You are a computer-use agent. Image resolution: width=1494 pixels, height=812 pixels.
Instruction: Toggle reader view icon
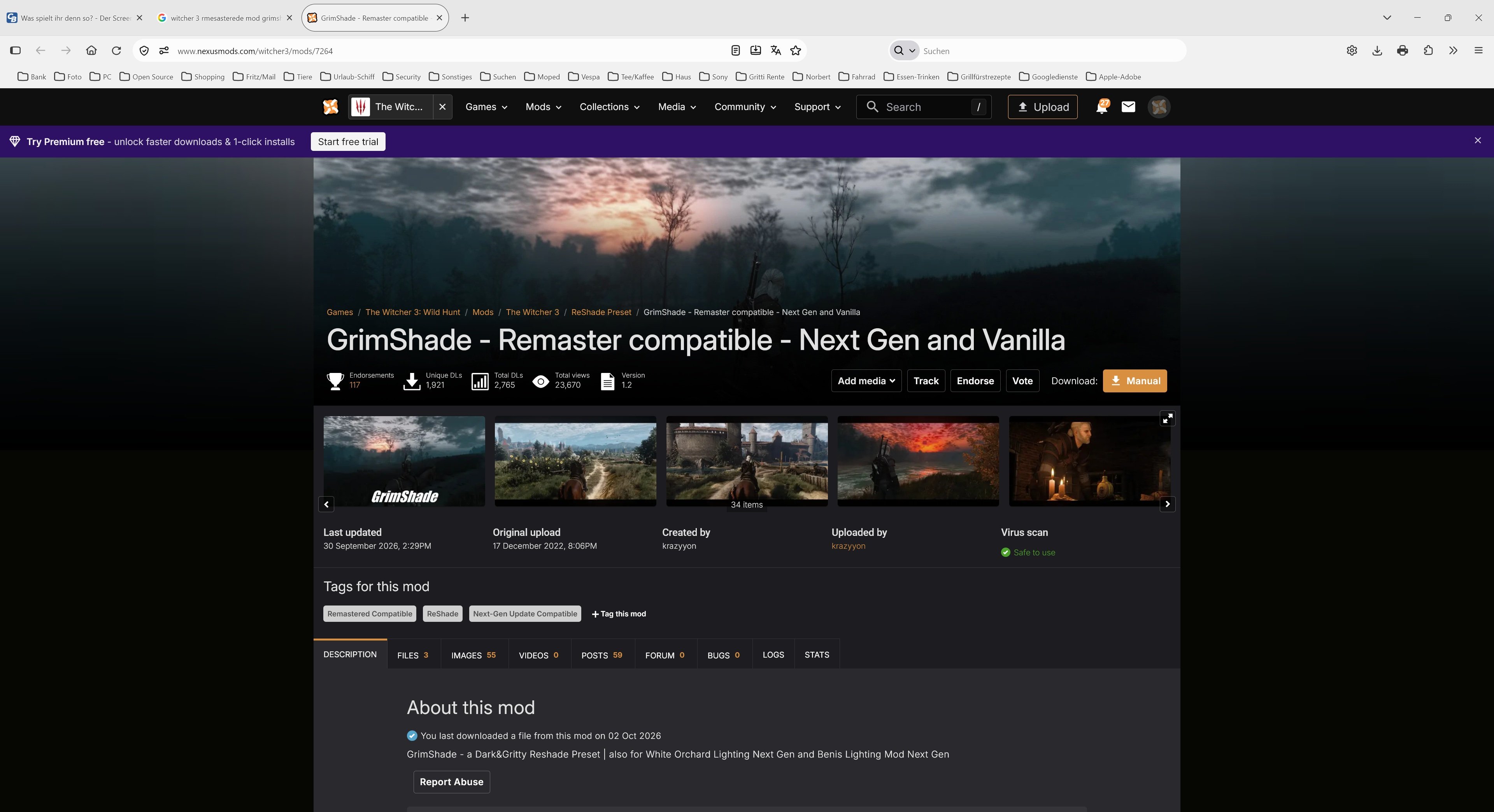[x=735, y=51]
